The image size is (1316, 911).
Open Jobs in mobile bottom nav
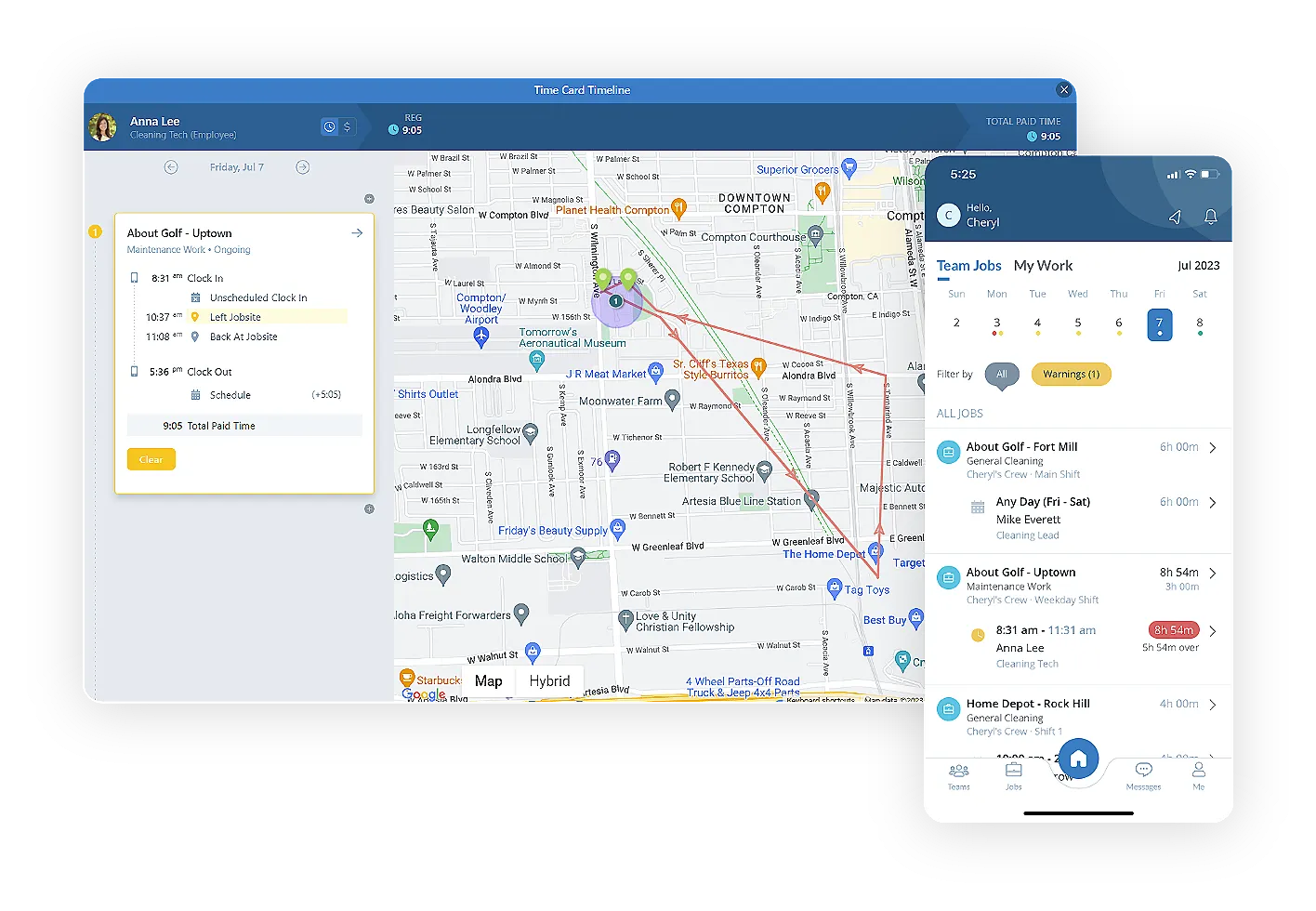[1013, 776]
